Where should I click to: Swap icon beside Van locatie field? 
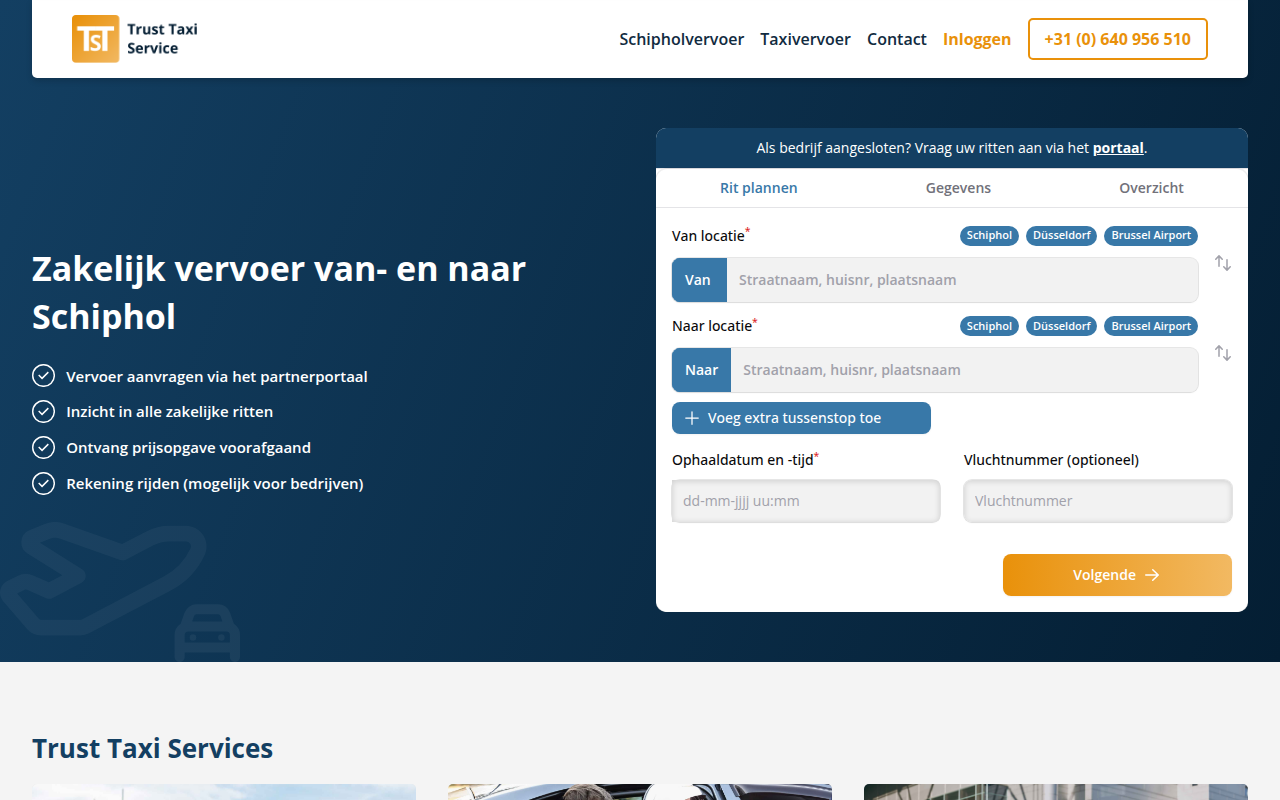[1223, 263]
